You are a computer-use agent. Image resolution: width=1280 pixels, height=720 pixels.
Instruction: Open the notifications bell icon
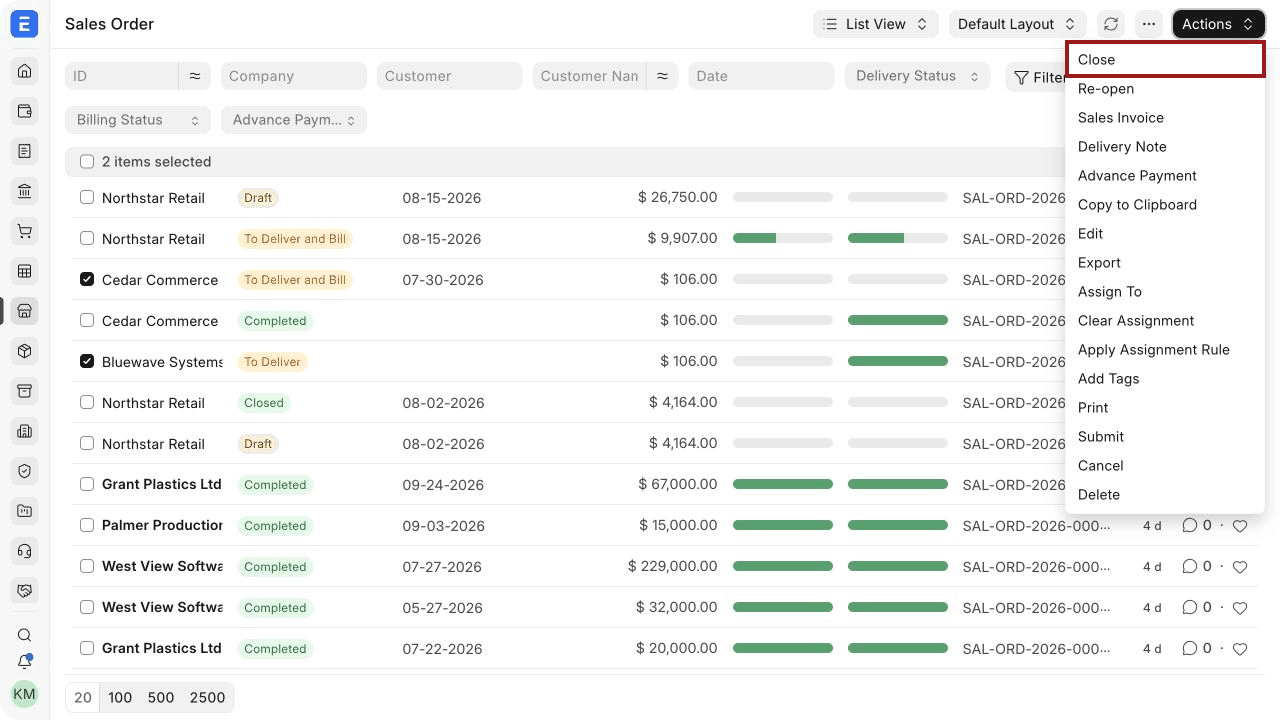25,662
